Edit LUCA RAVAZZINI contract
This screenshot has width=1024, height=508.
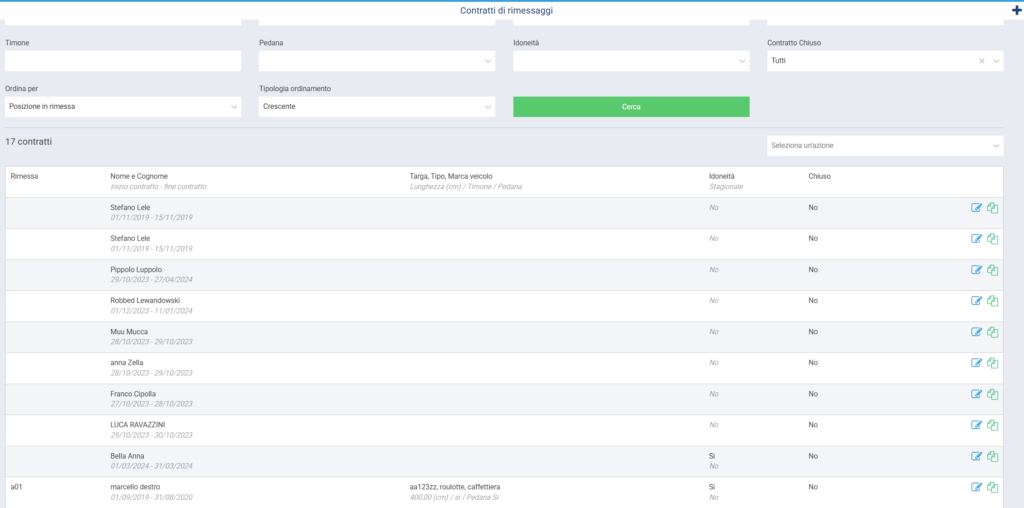pyautogui.click(x=977, y=425)
